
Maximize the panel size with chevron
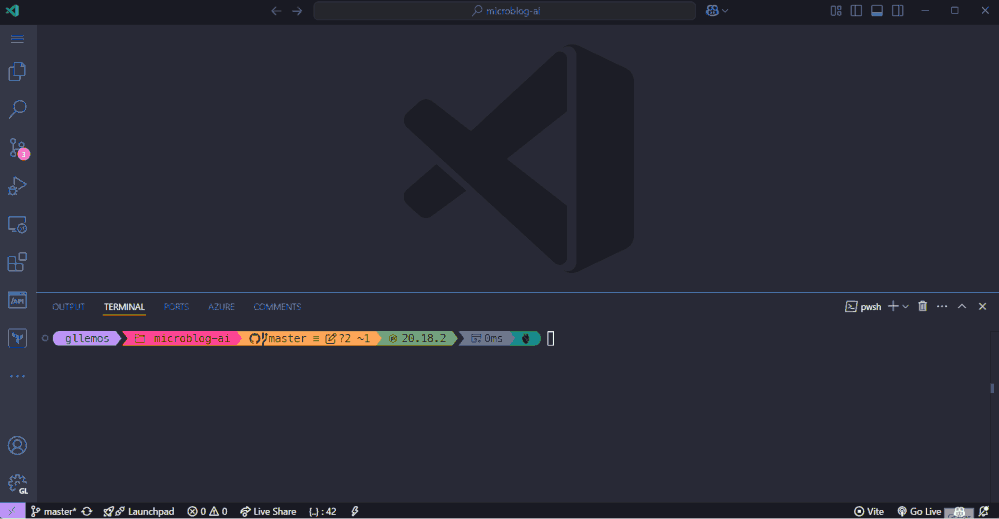pyautogui.click(x=962, y=306)
